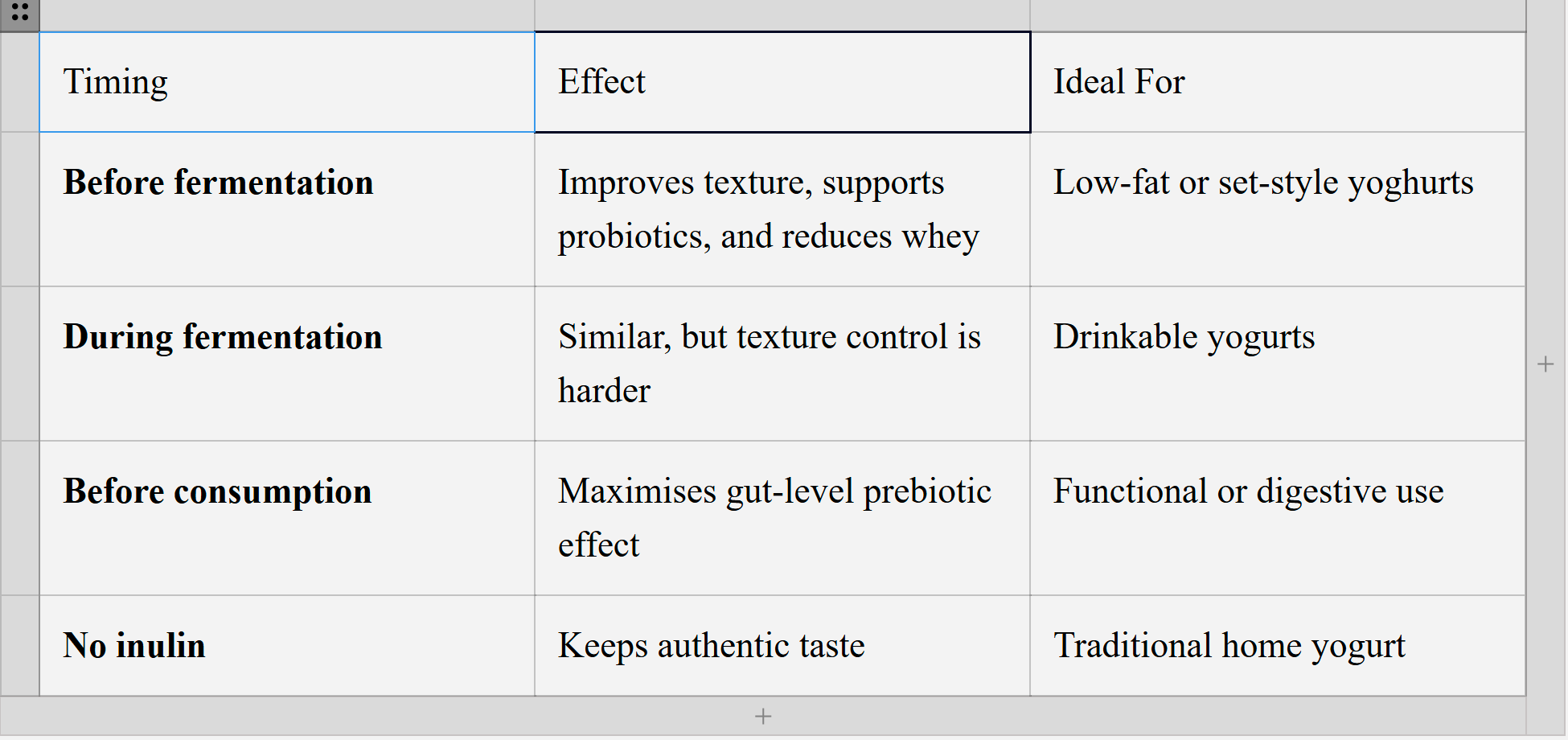Click the table drag handle icon
This screenshot has width=1568, height=740.
coord(19,13)
